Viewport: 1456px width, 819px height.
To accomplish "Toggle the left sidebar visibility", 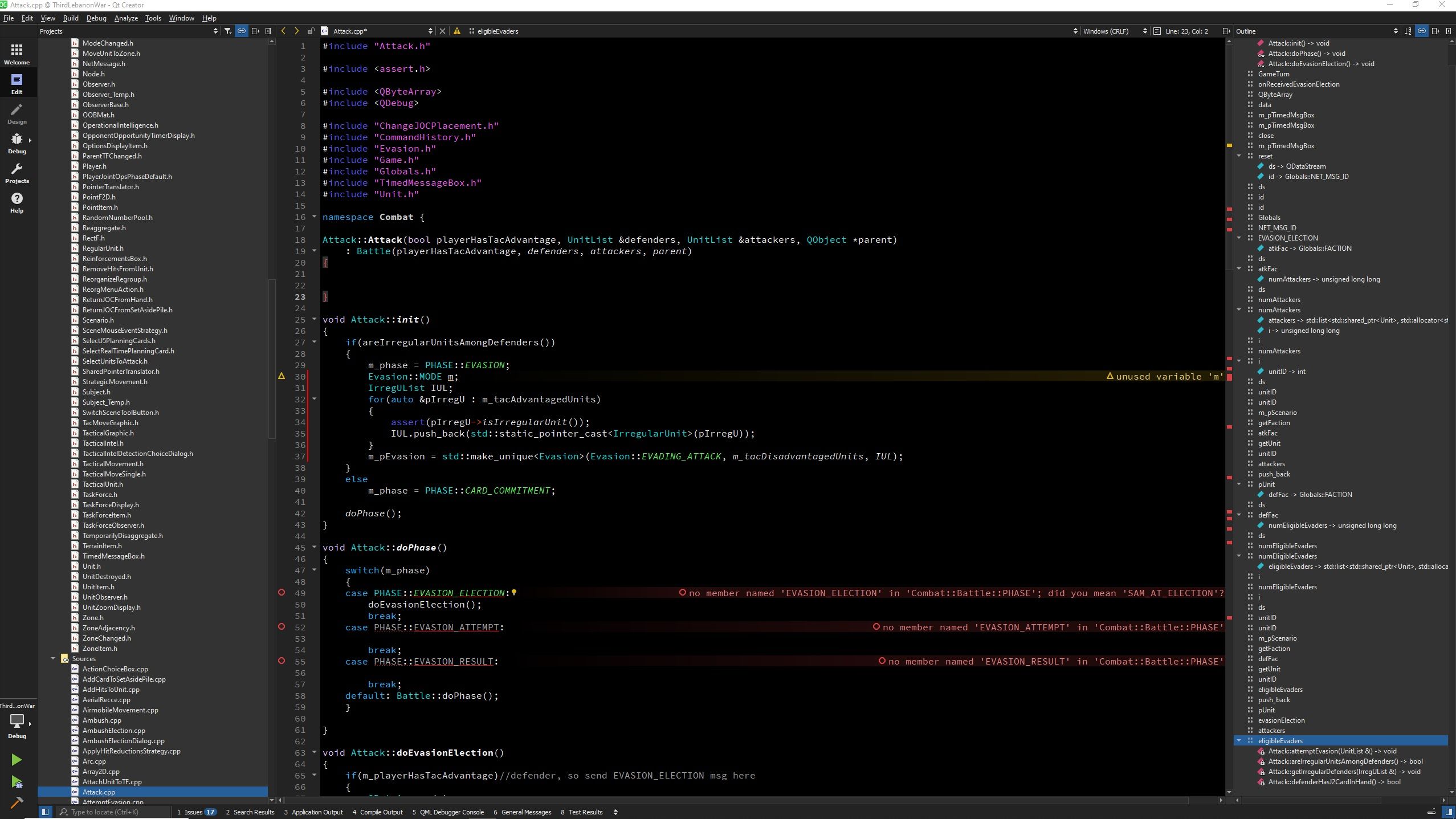I will pos(45,812).
